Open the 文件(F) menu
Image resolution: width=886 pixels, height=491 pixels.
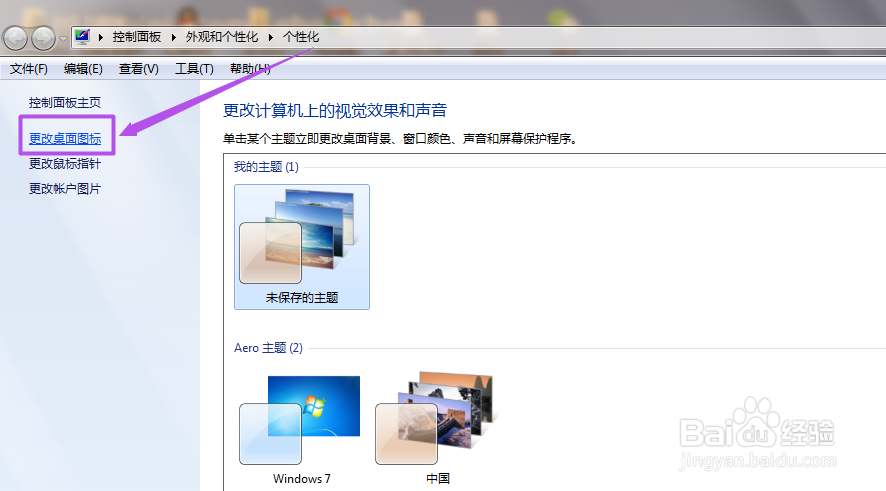click(28, 69)
